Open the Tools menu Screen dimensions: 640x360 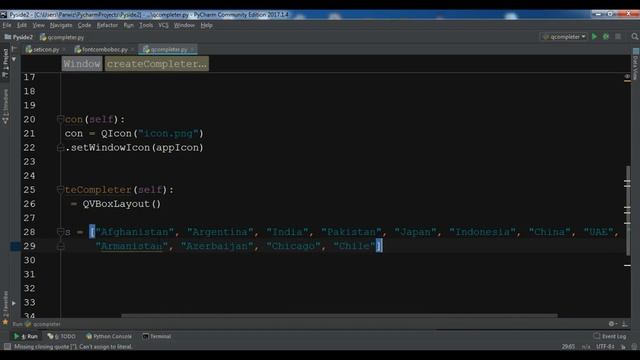click(146, 25)
